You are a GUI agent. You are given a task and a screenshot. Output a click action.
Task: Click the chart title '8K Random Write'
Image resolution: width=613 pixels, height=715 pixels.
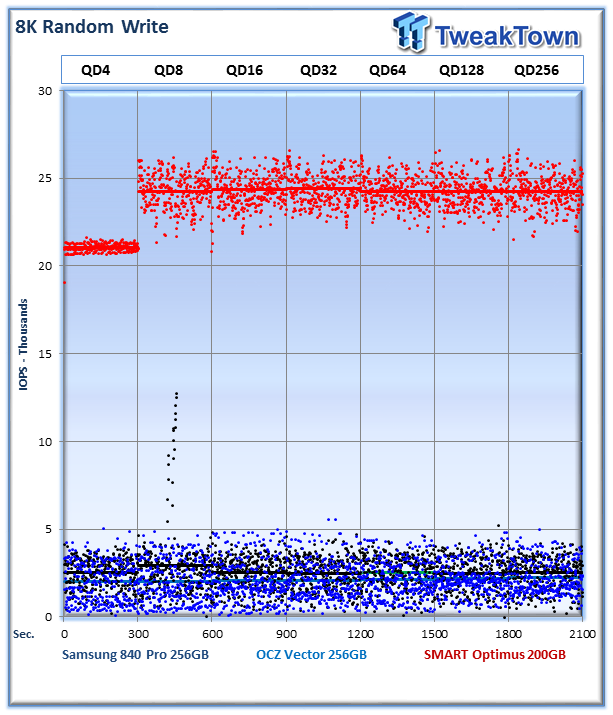(x=92, y=27)
